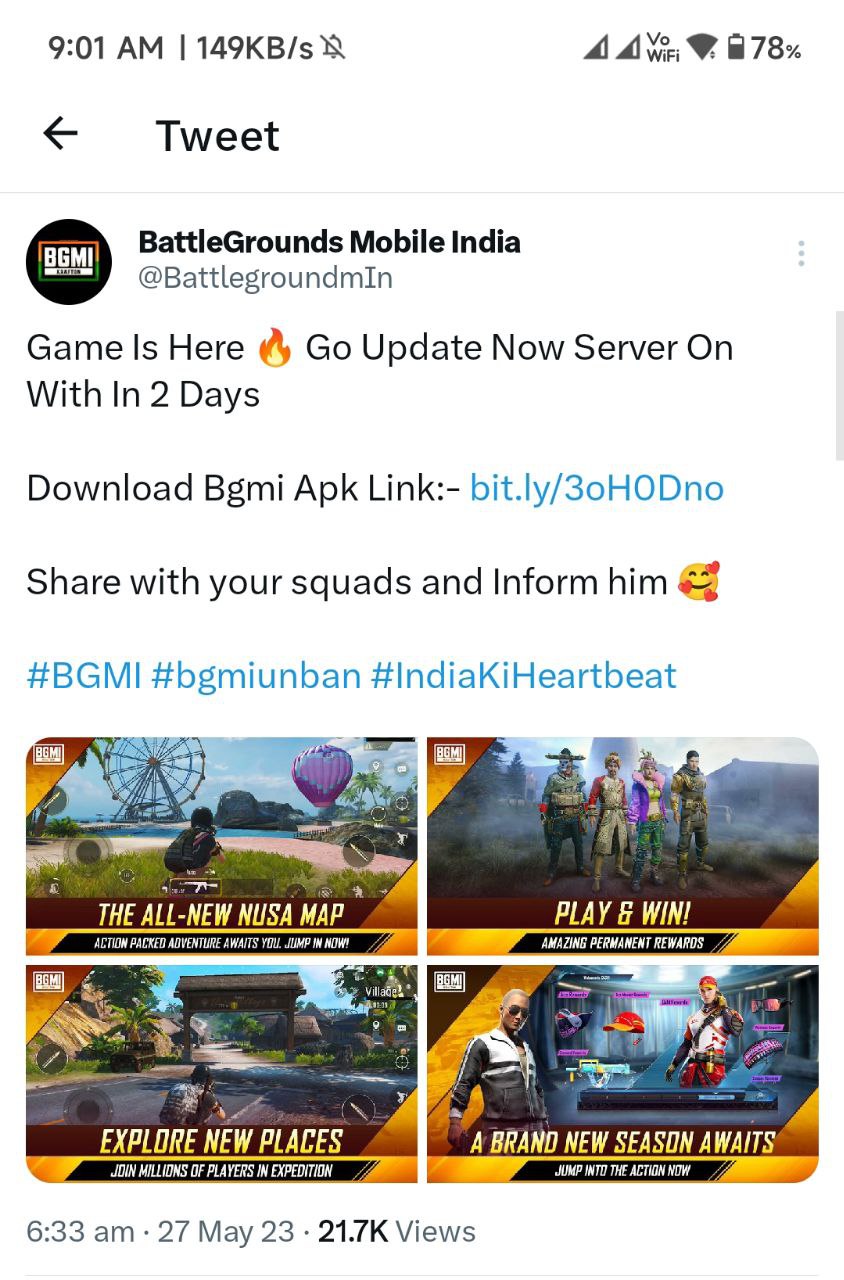
Task: Tap the #BGMI hashtag
Action: [x=84, y=675]
